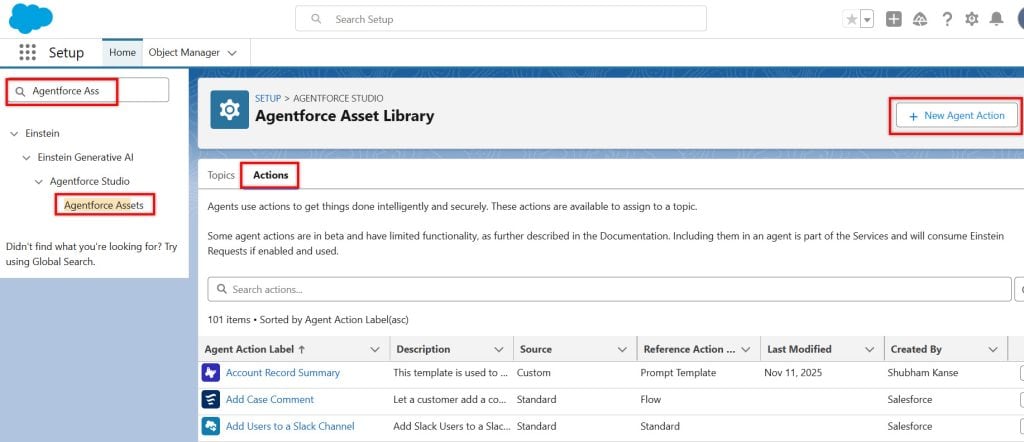This screenshot has width=1024, height=442.
Task: Open Last Modified column menu chevron
Action: pos(869,350)
